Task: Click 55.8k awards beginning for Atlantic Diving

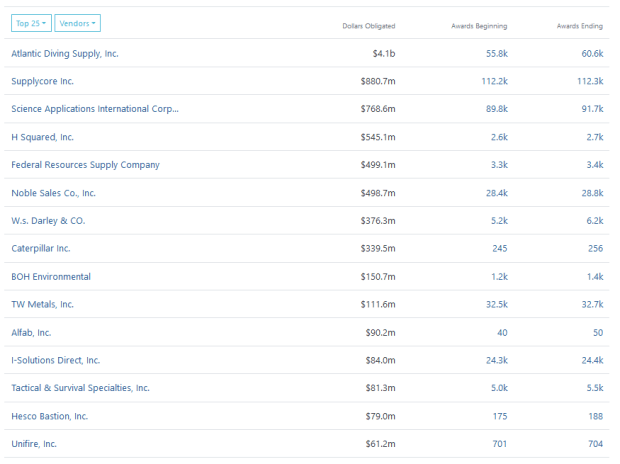Action: tap(496, 53)
